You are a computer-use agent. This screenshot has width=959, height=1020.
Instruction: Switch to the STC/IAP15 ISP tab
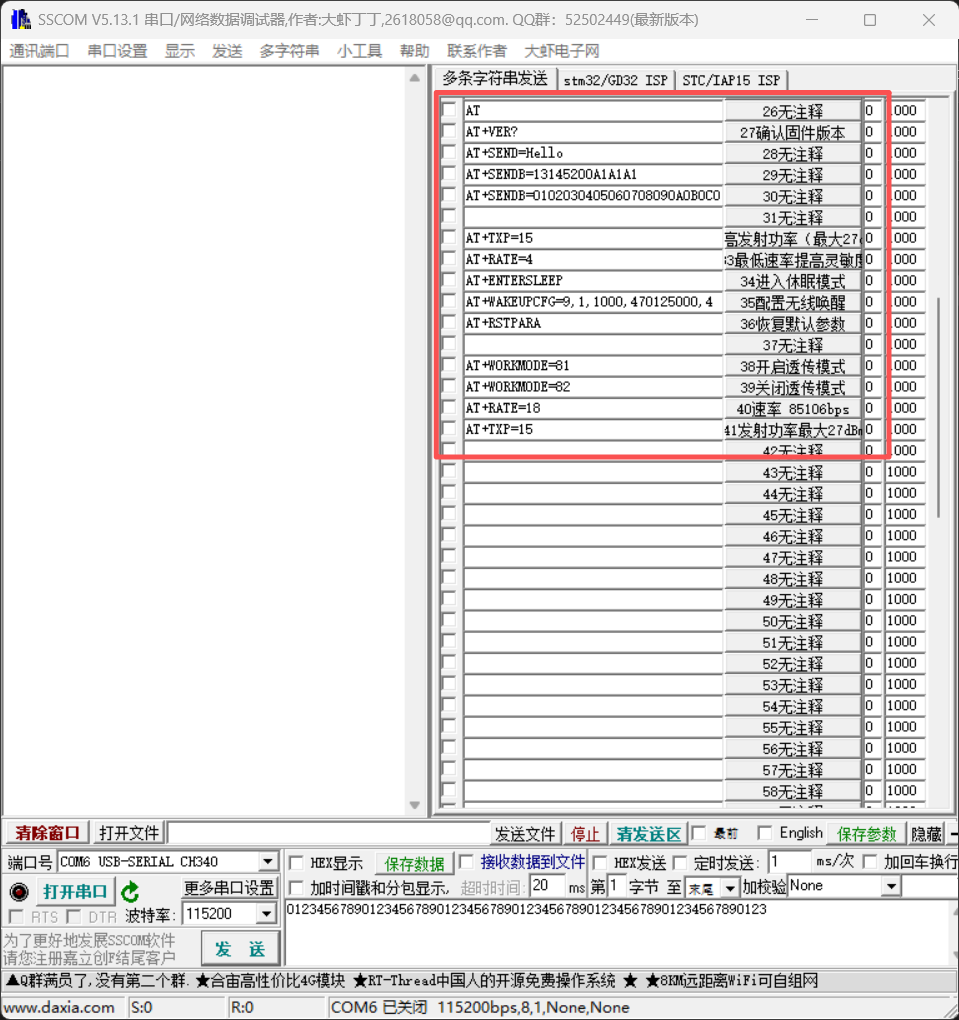pos(731,80)
